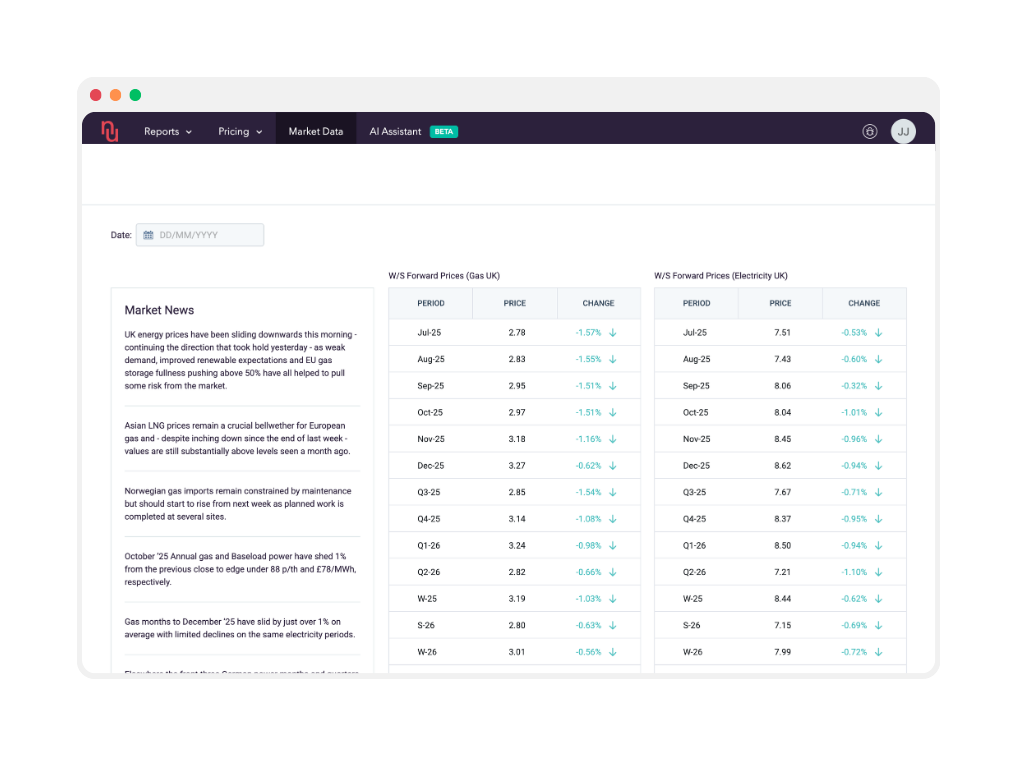
Task: Click the Market News heading
Action: coord(159,310)
